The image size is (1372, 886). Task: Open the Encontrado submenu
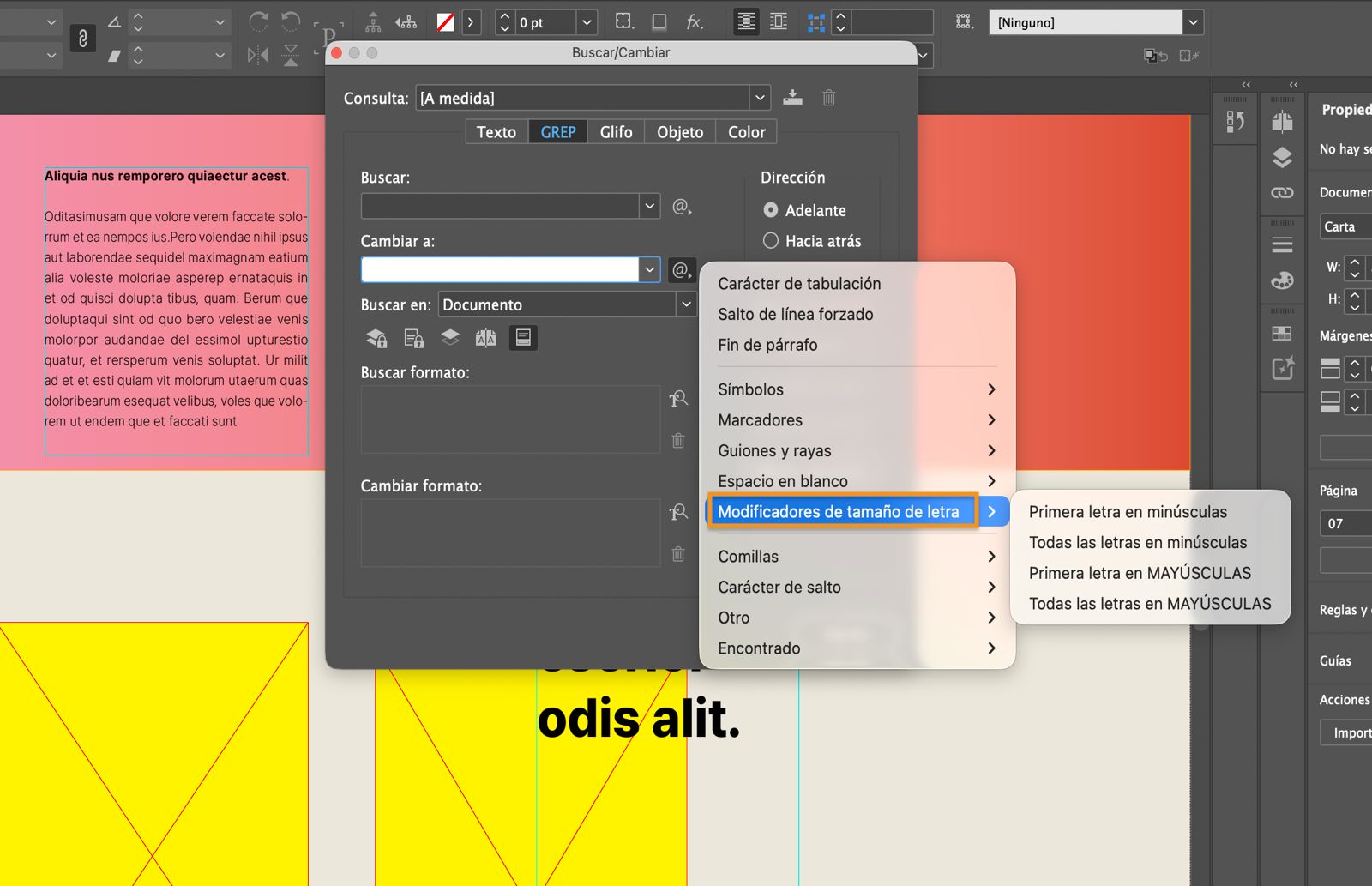point(857,648)
